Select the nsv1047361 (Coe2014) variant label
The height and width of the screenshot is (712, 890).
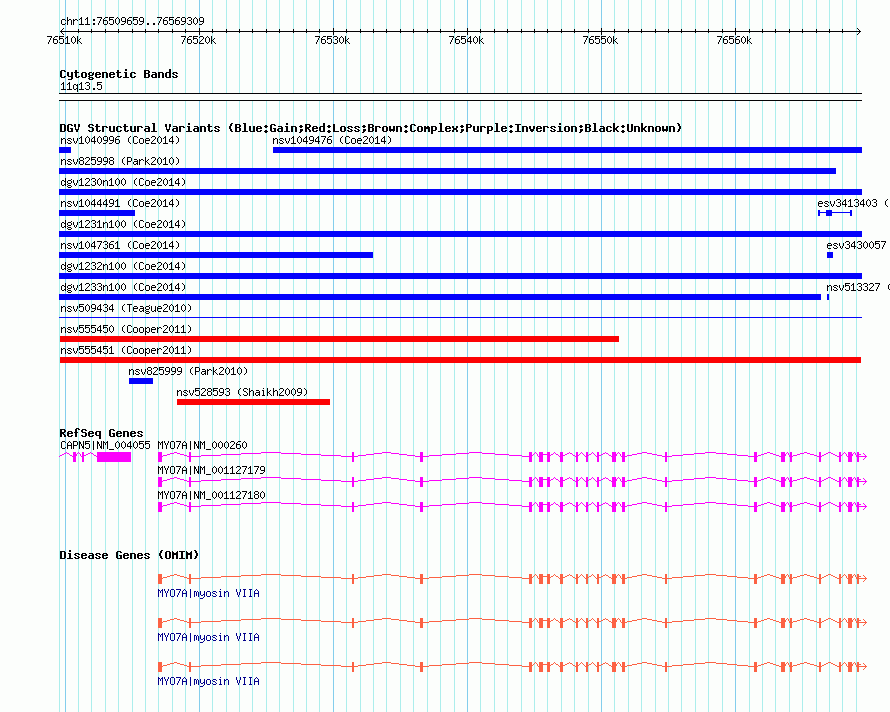pyautogui.click(x=120, y=245)
